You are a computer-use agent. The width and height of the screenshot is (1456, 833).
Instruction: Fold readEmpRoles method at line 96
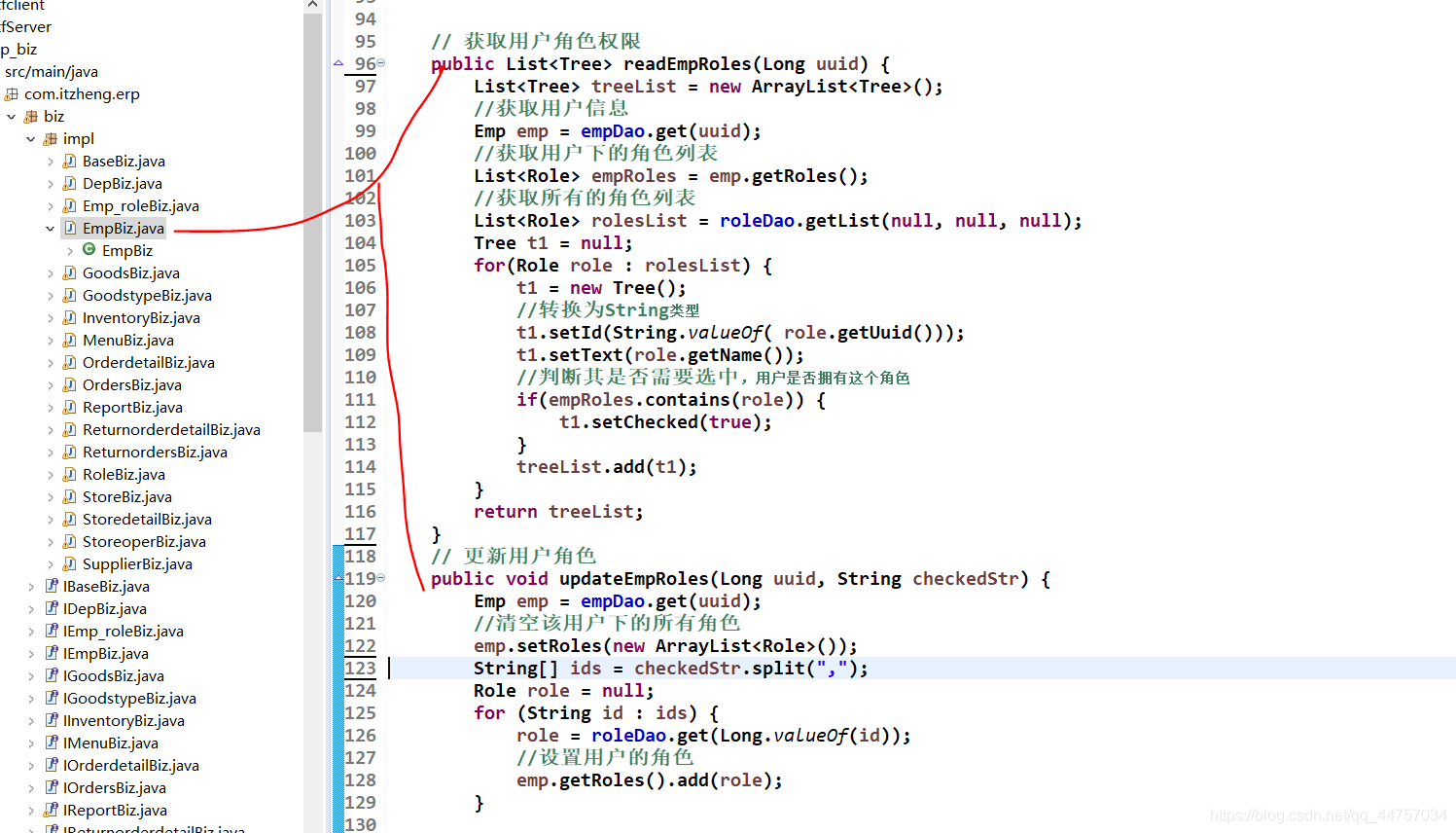[x=381, y=63]
